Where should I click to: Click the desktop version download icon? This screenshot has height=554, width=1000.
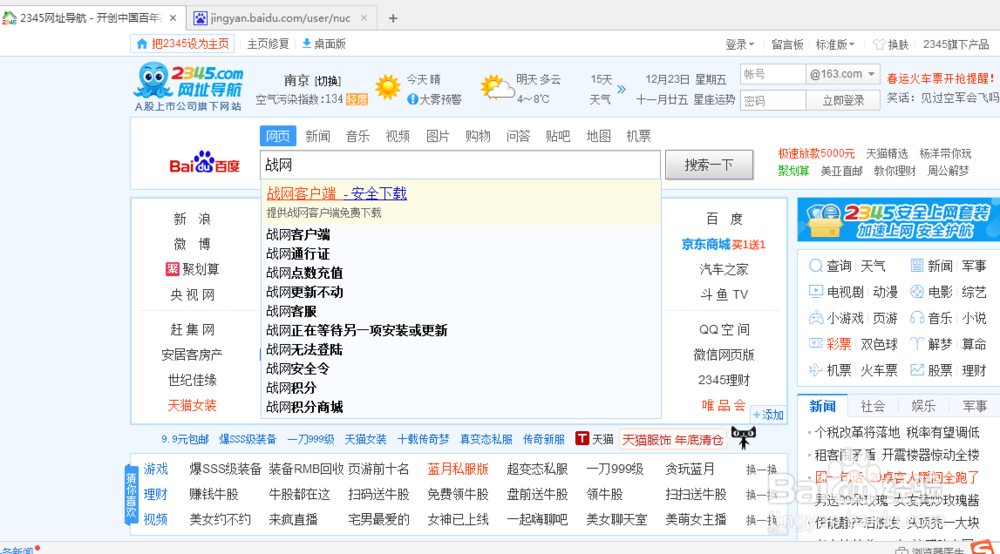pyautogui.click(x=306, y=43)
